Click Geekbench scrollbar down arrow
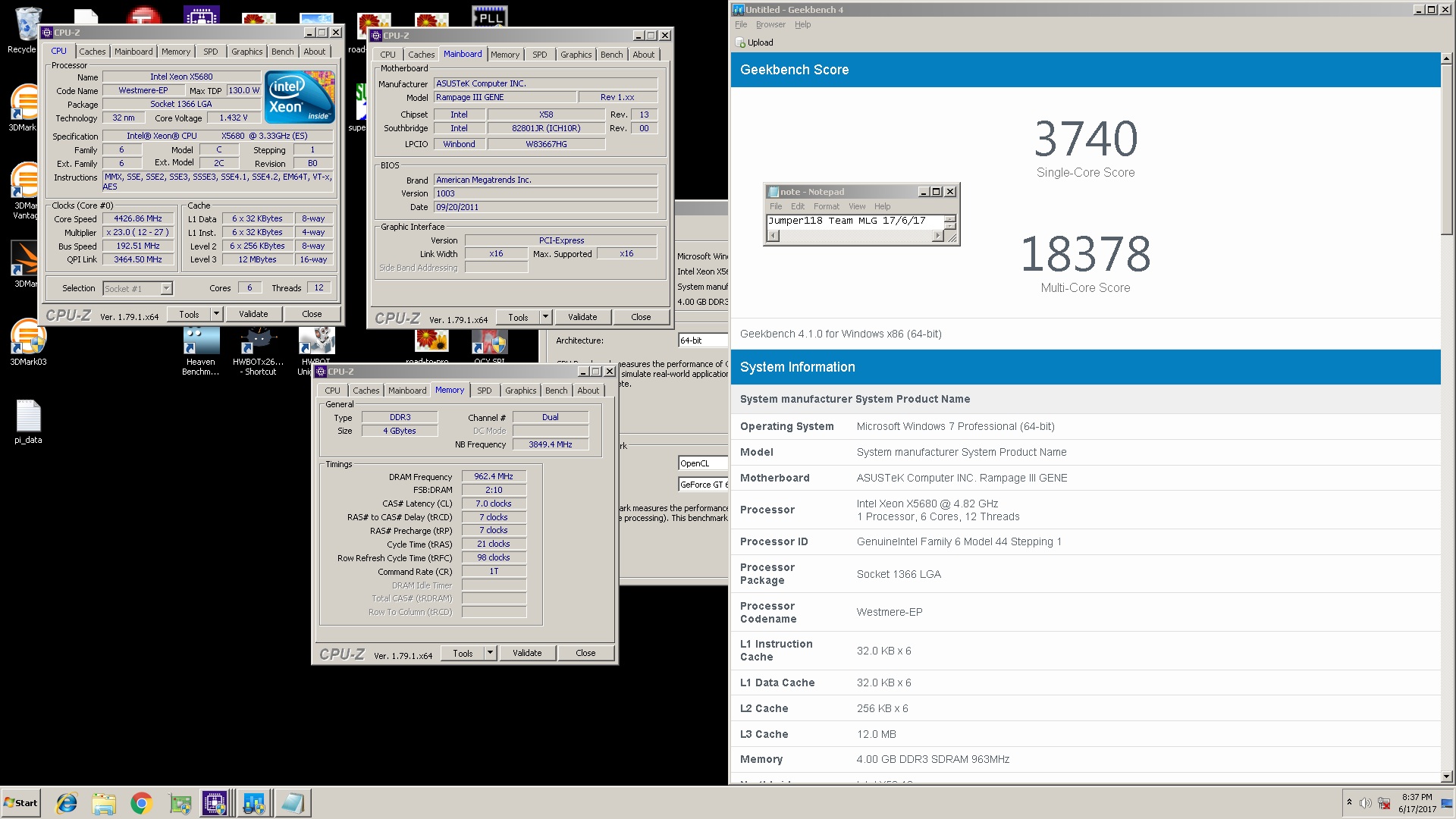 click(1446, 777)
